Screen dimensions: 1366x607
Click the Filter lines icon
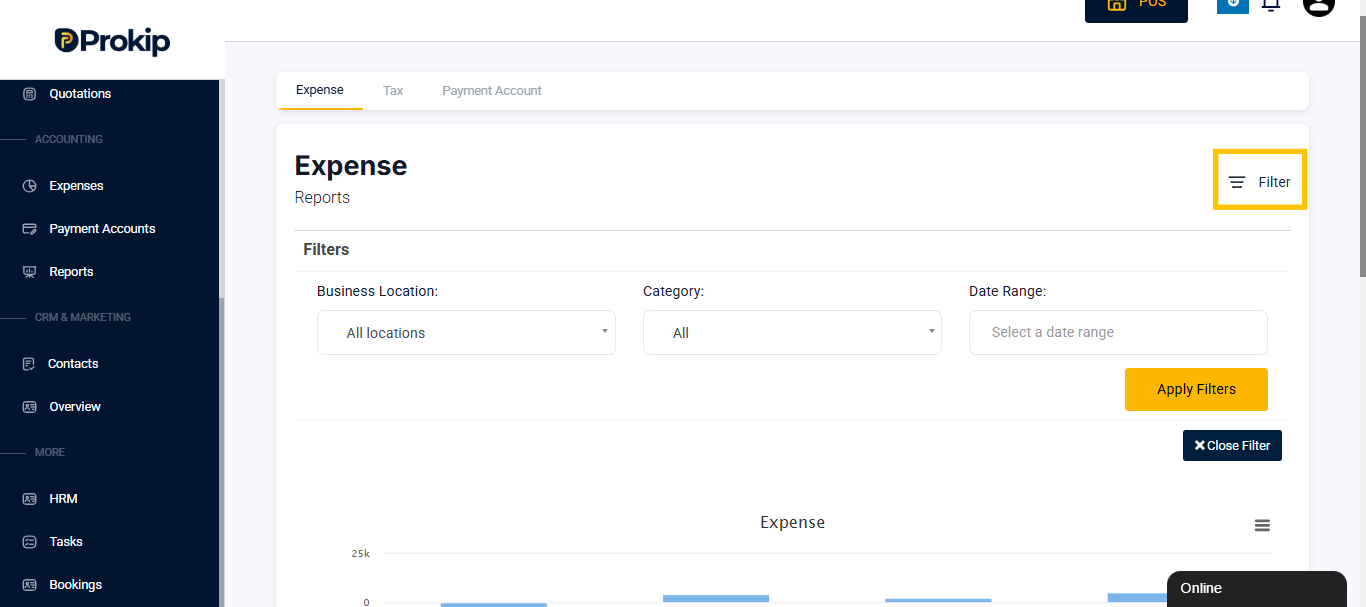pos(1237,182)
